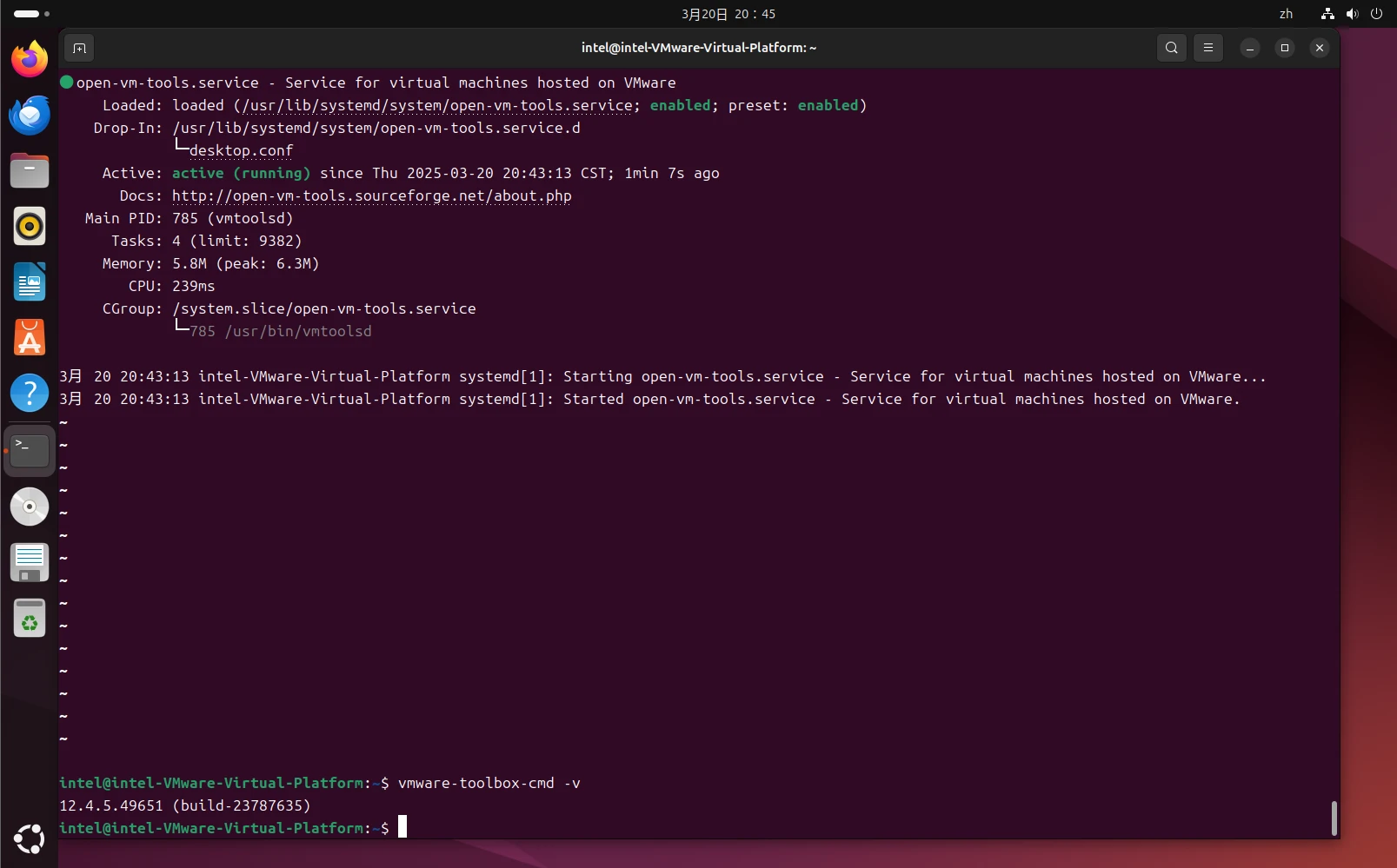Screen dimensions: 1397x868
Task: Launch LibreOffice Writer from dock
Action: coord(30,282)
